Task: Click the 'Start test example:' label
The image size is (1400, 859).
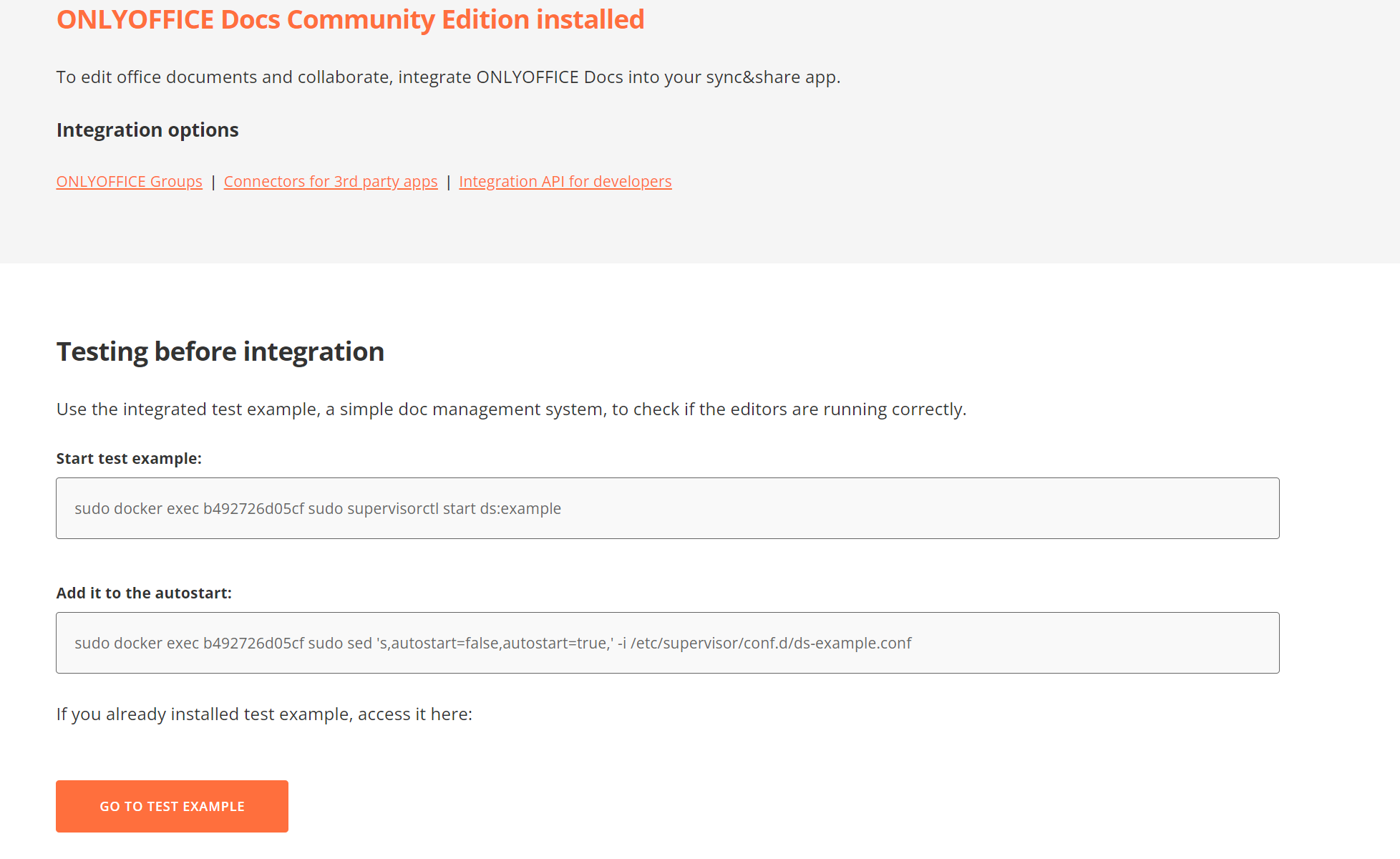Action: 129,459
